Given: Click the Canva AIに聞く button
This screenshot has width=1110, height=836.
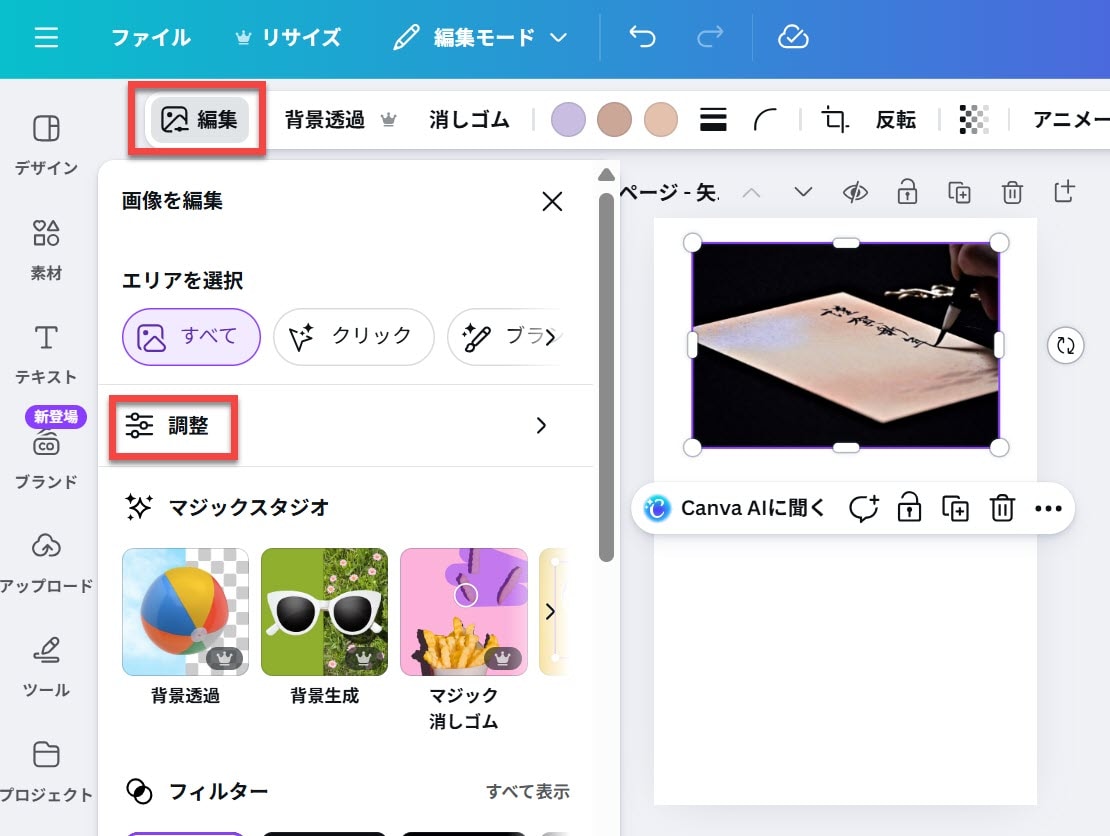Looking at the screenshot, I should point(736,509).
